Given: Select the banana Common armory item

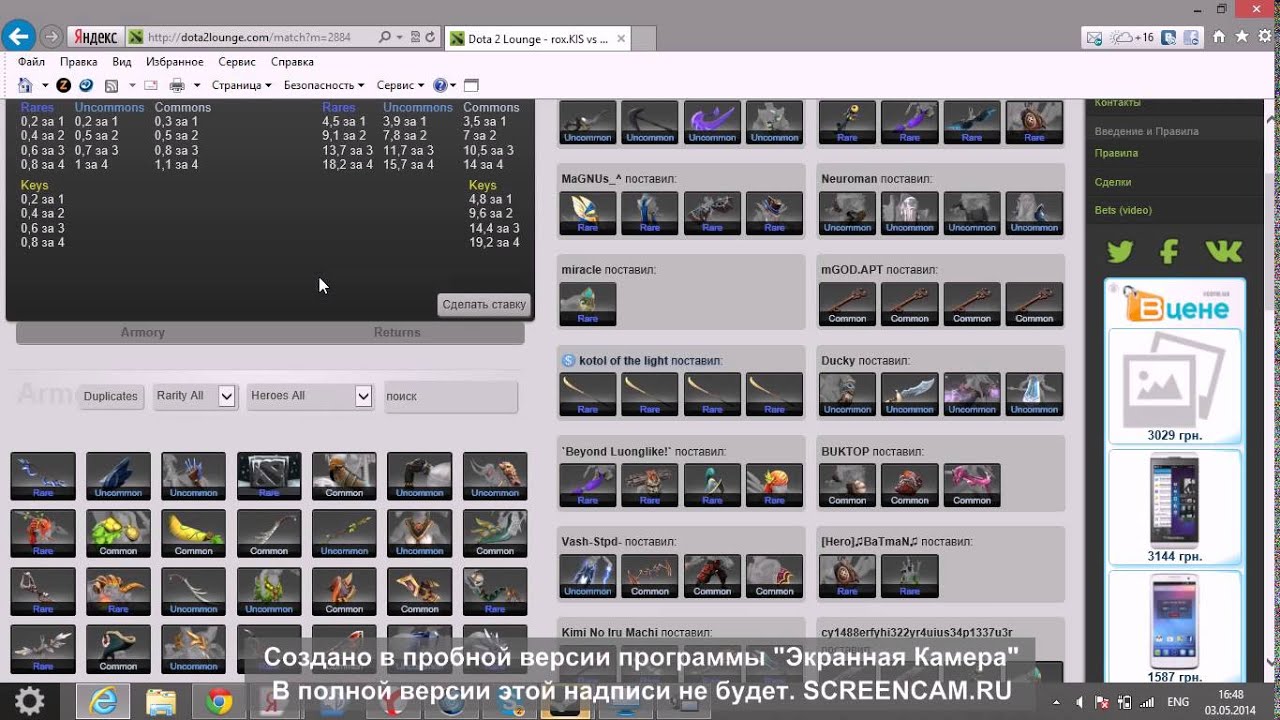Looking at the screenshot, I should 194,534.
